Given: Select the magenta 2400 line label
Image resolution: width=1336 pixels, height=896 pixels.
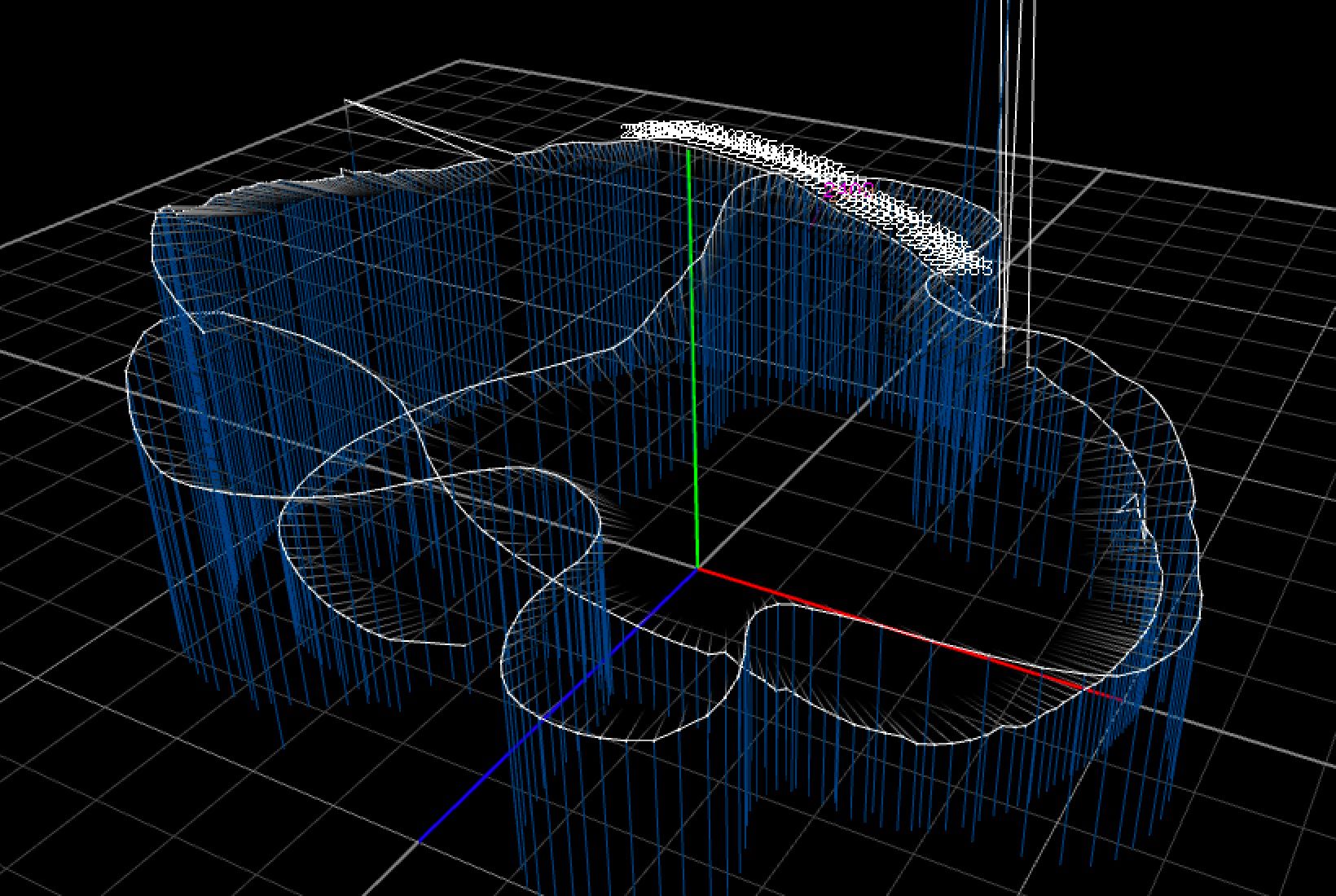Looking at the screenshot, I should point(848,191).
